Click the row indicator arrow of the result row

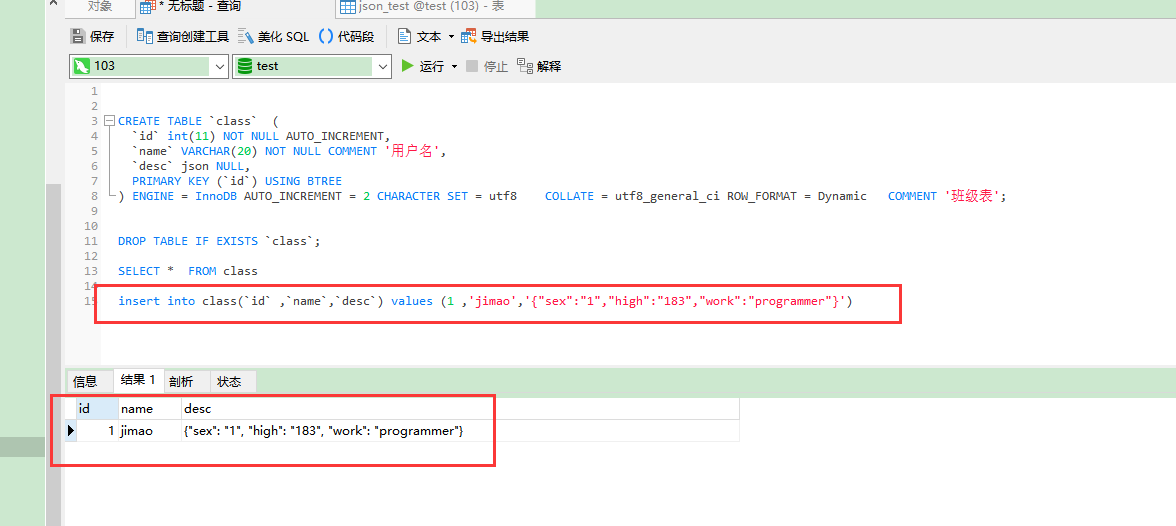coord(70,431)
